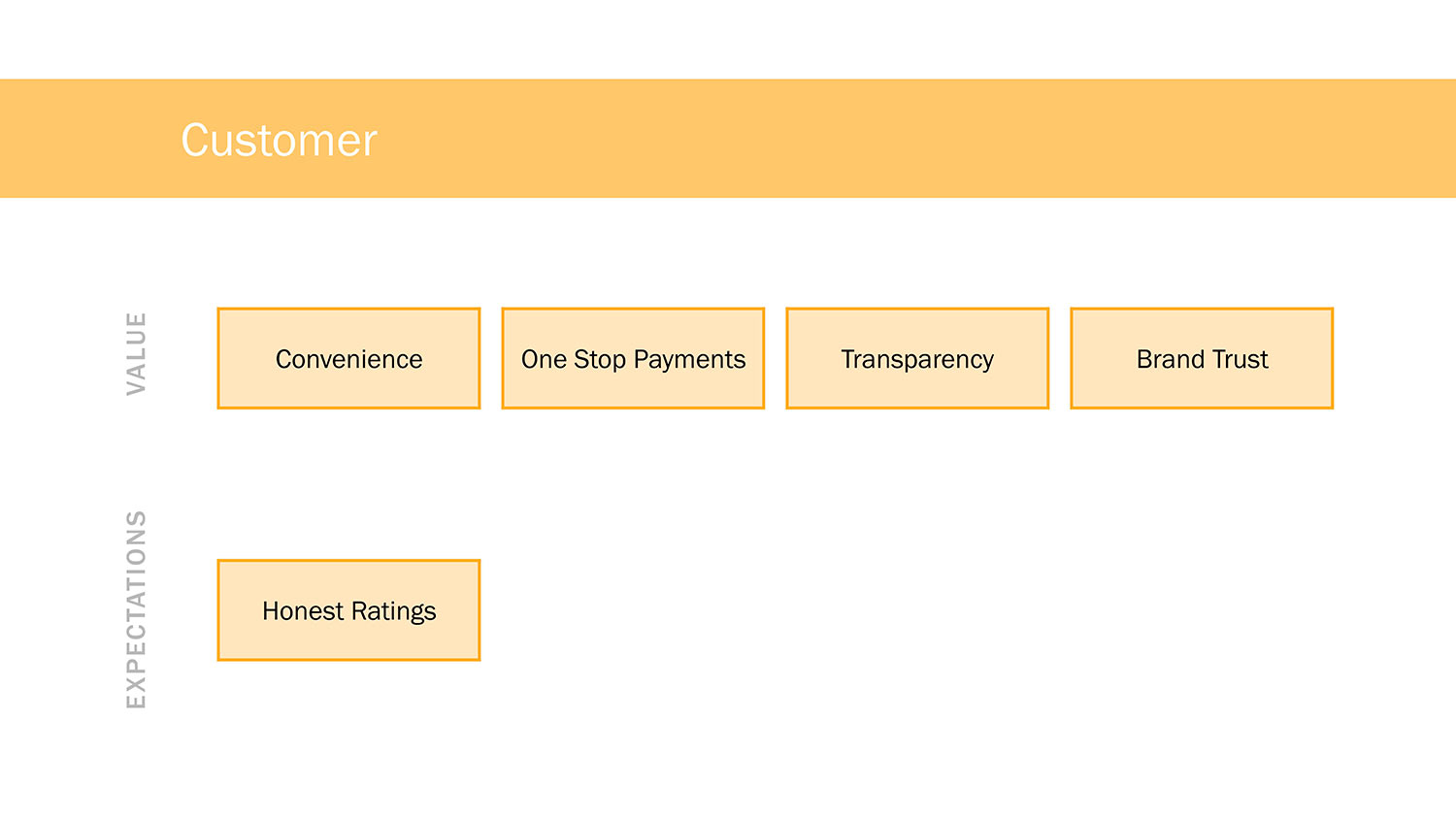Click the word "Stop" in One Stop Payments
This screenshot has width=1456, height=819.
(600, 360)
